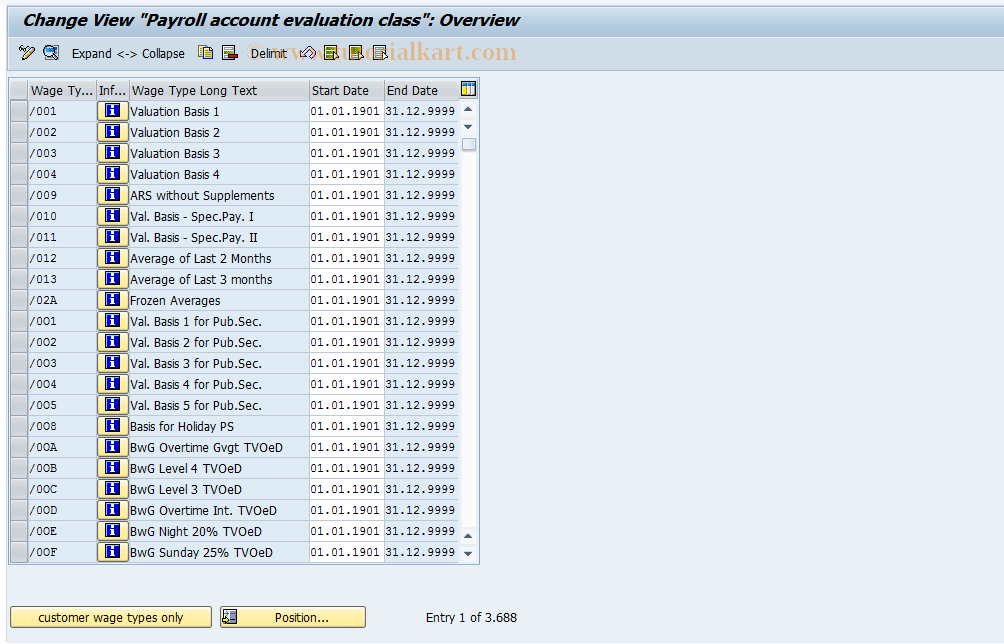The width and height of the screenshot is (1004, 644).
Task: Click info icon for Valuation Basis 1
Action: pyautogui.click(x=113, y=111)
